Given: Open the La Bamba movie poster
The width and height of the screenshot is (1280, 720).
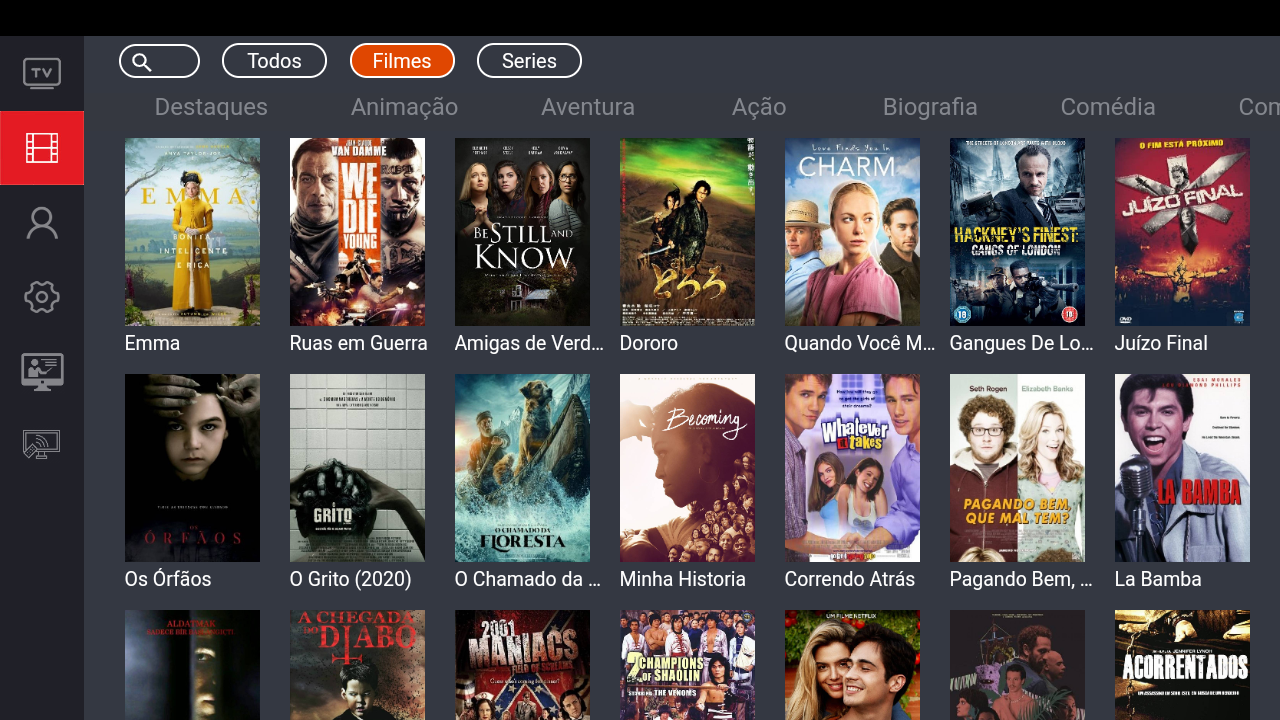Looking at the screenshot, I should pyautogui.click(x=1182, y=468).
